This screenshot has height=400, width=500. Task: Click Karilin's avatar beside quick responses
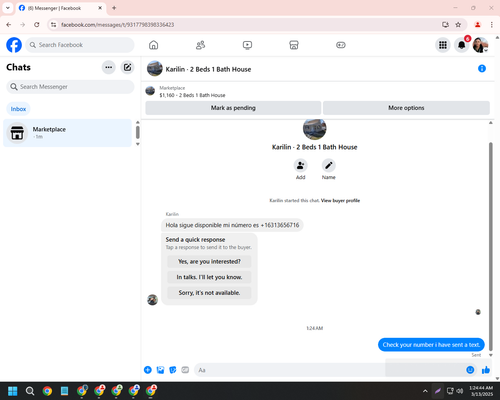coord(152,300)
